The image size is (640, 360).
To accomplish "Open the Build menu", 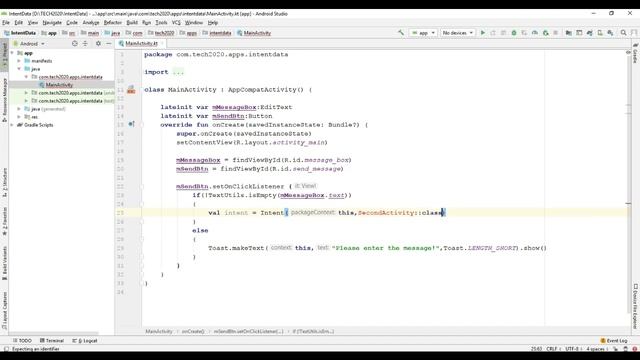I will coord(132,22).
